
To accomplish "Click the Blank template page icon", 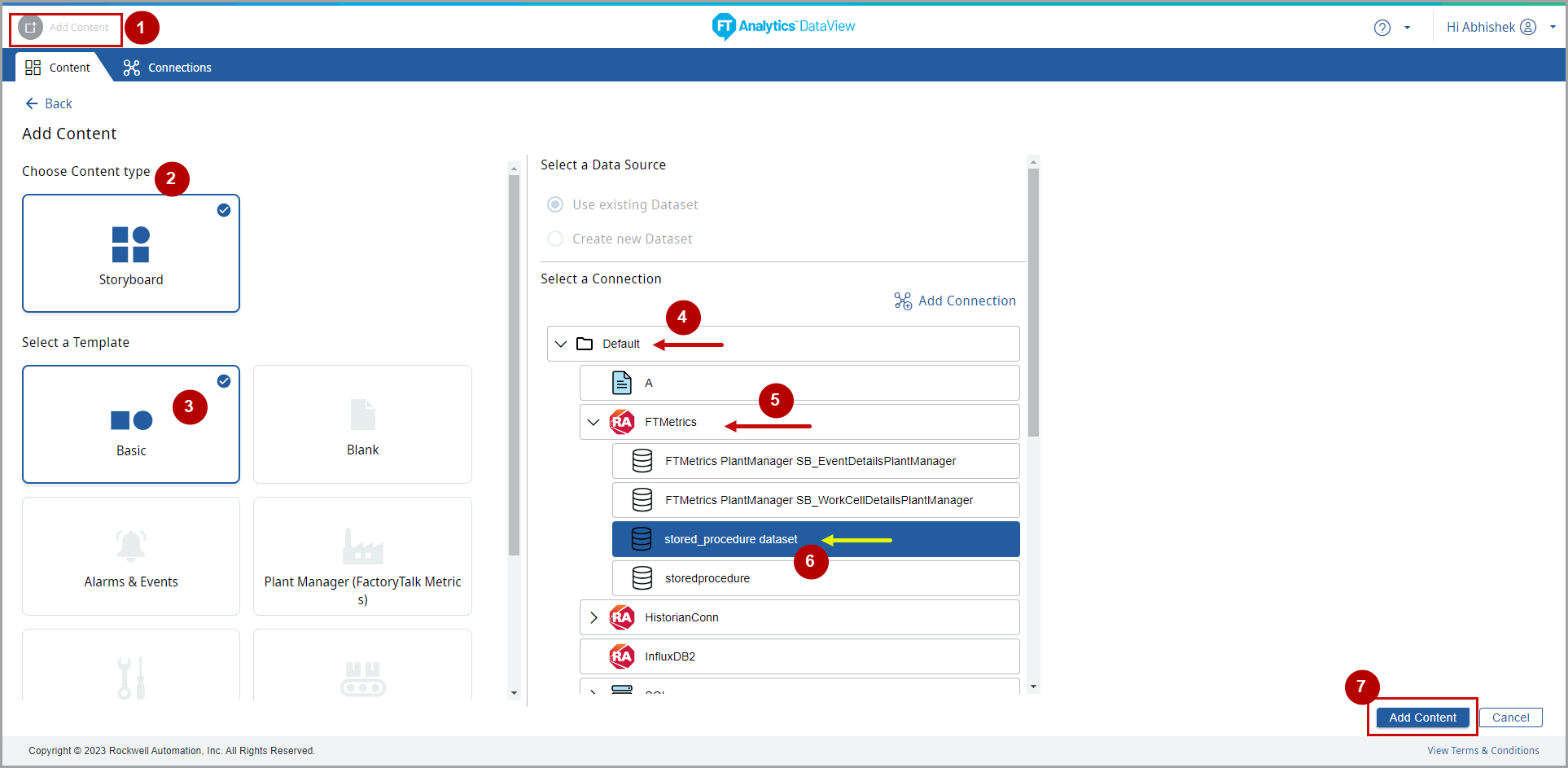I will pos(362,414).
